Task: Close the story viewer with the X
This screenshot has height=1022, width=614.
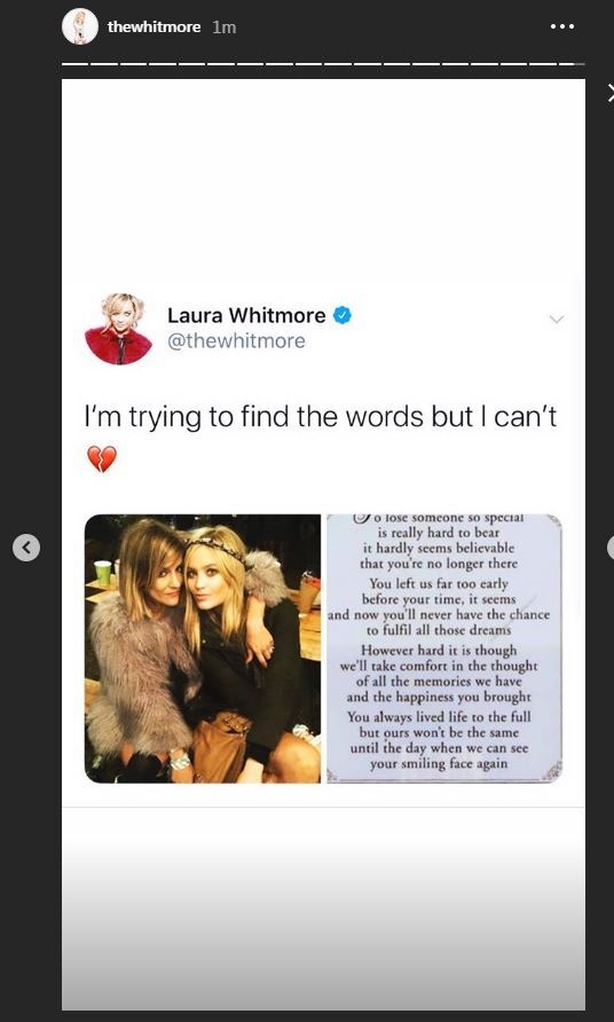Action: (611, 94)
